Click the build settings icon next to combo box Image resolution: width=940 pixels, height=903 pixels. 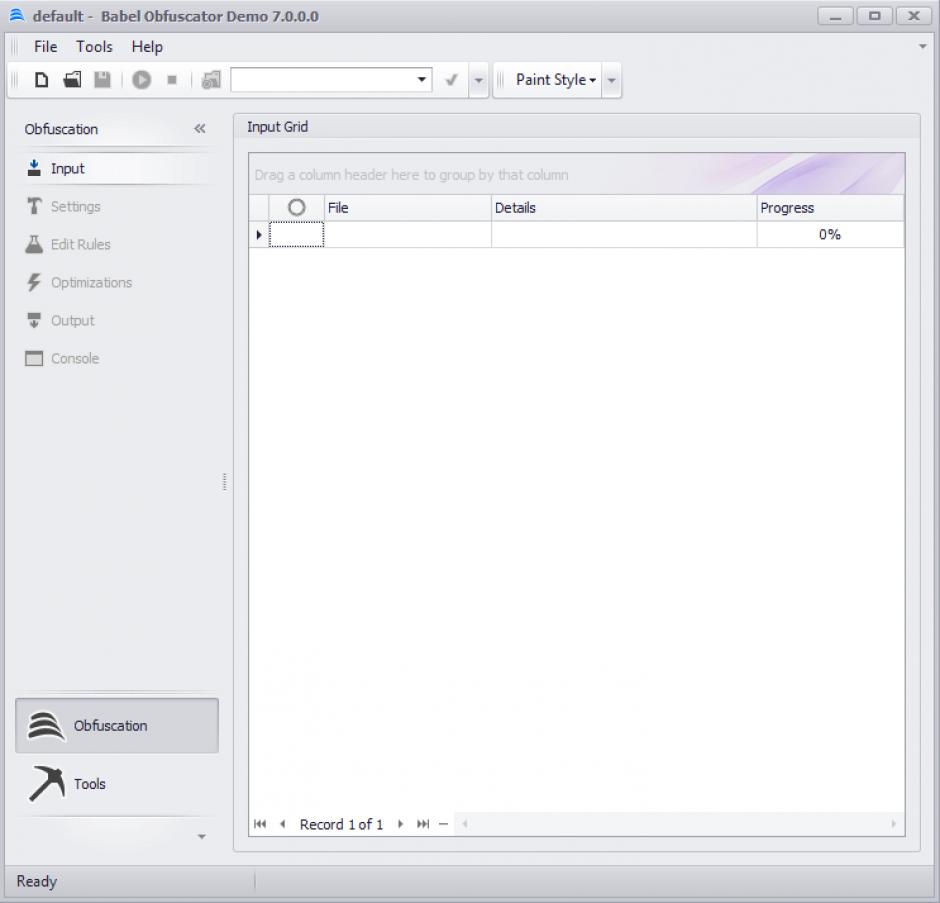(x=211, y=80)
